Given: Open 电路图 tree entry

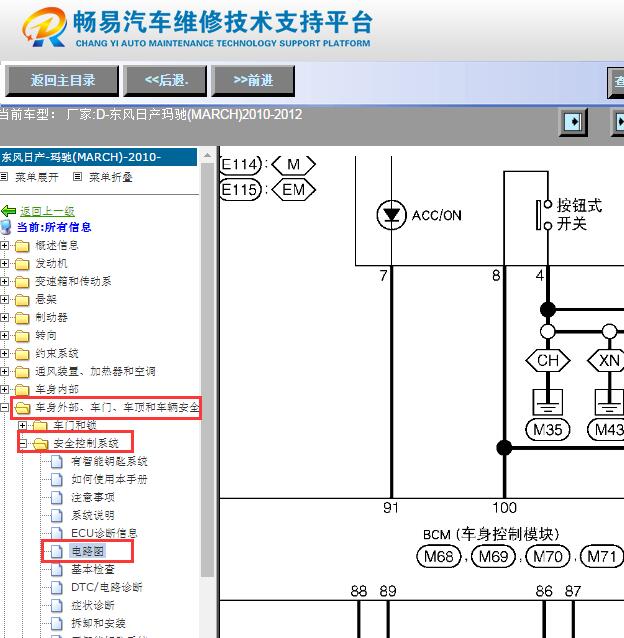Looking at the screenshot, I should coord(87,551).
